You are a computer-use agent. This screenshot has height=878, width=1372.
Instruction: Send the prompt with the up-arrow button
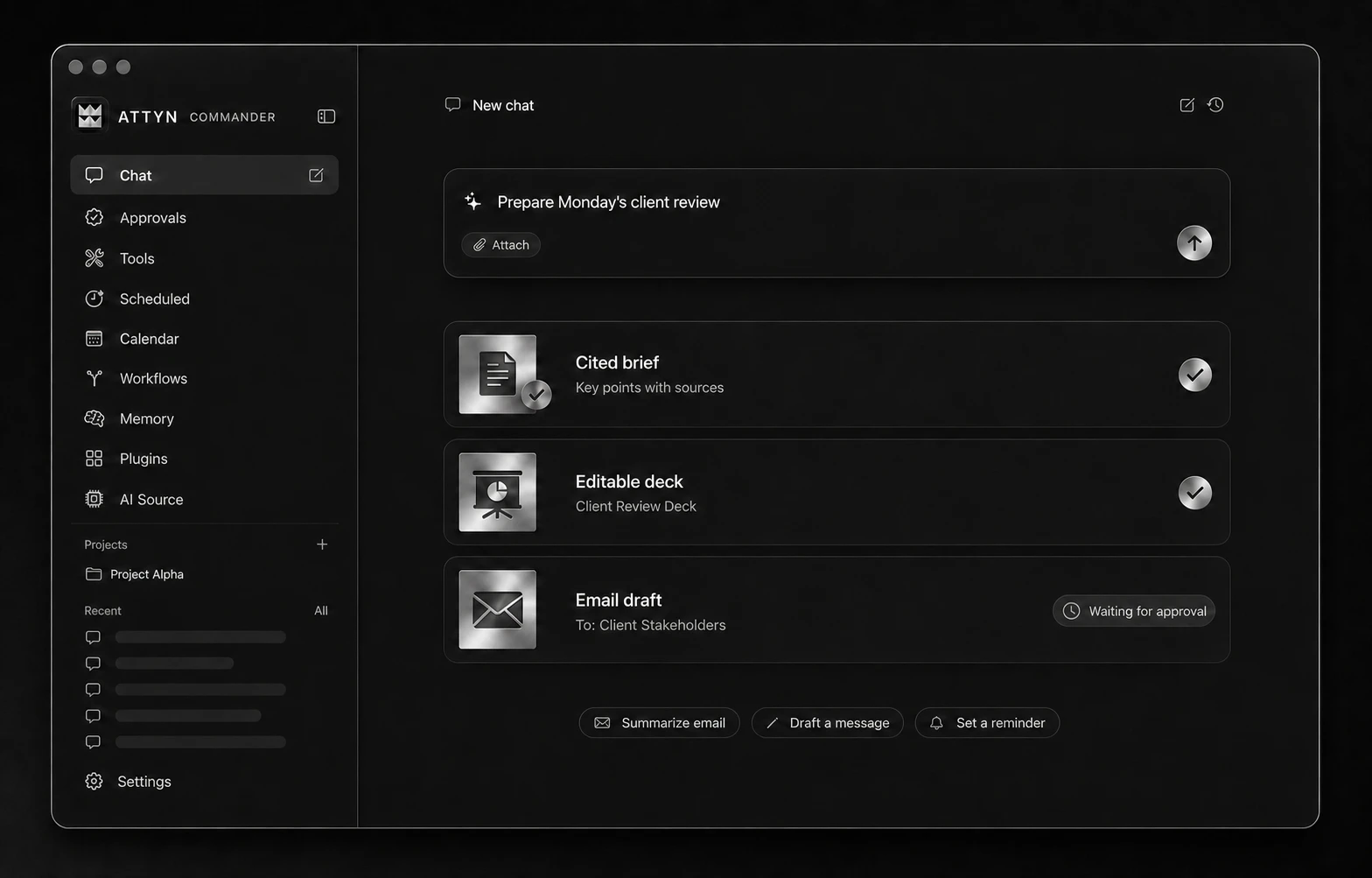[x=1194, y=243]
